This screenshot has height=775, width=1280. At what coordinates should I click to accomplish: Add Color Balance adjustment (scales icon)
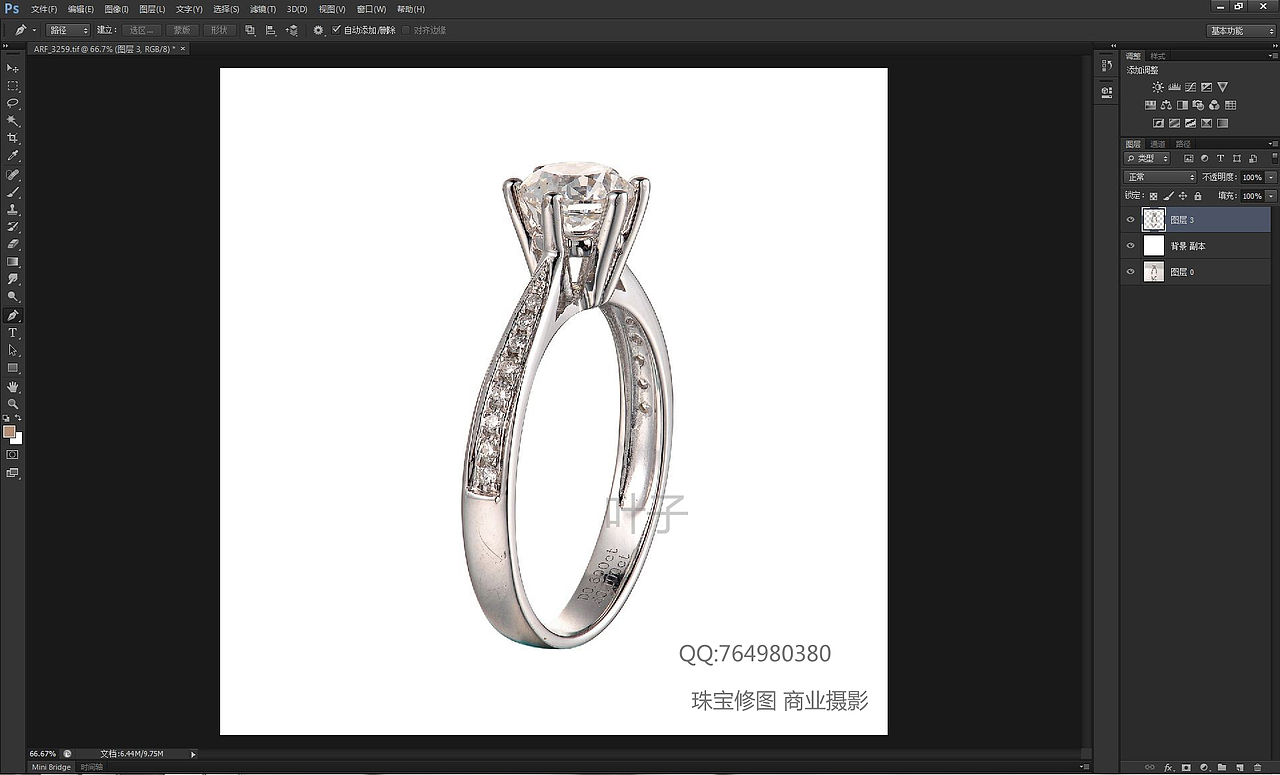coord(1166,105)
